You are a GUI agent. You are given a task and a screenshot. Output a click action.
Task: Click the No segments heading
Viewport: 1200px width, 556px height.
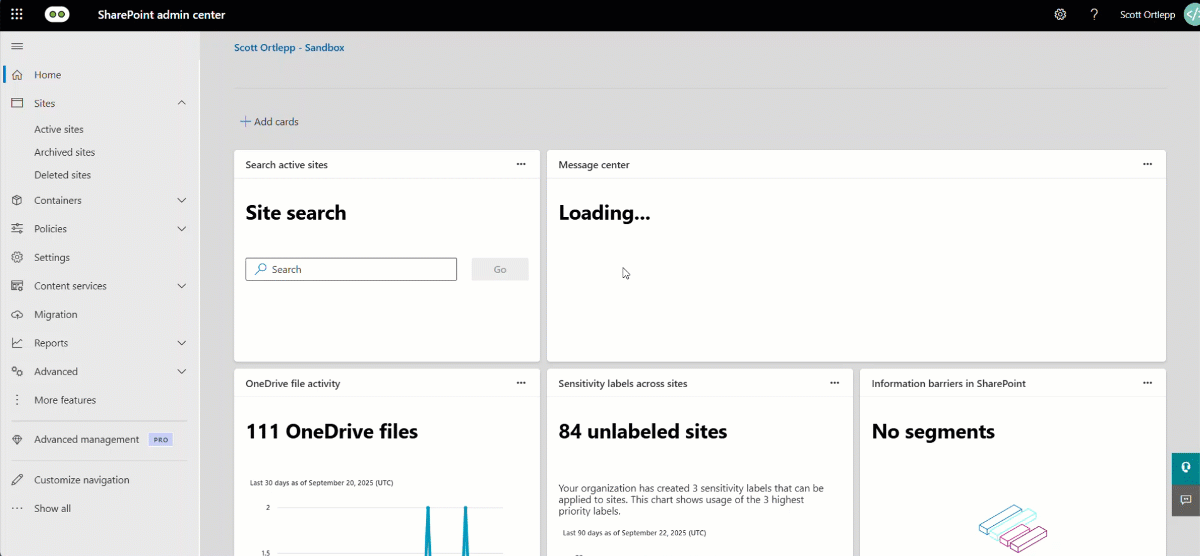tap(933, 432)
